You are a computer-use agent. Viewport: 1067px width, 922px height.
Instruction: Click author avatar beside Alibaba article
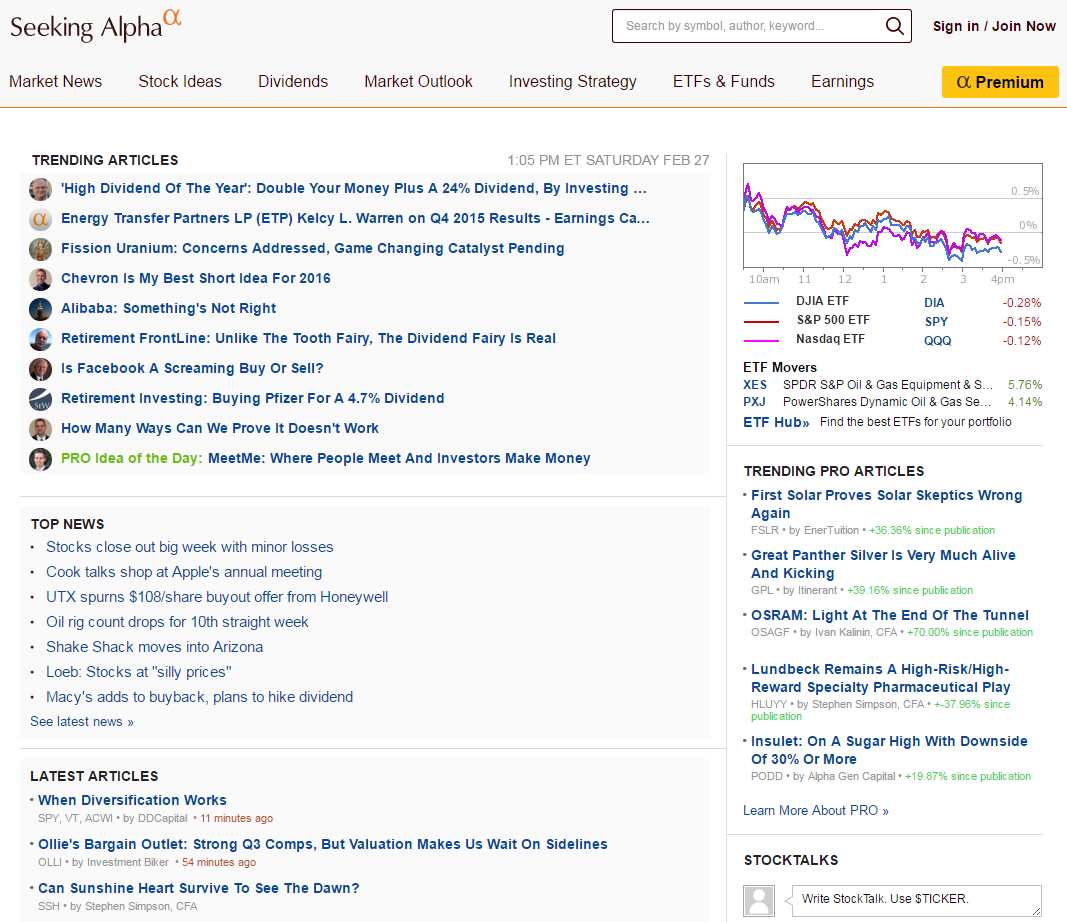click(40, 308)
